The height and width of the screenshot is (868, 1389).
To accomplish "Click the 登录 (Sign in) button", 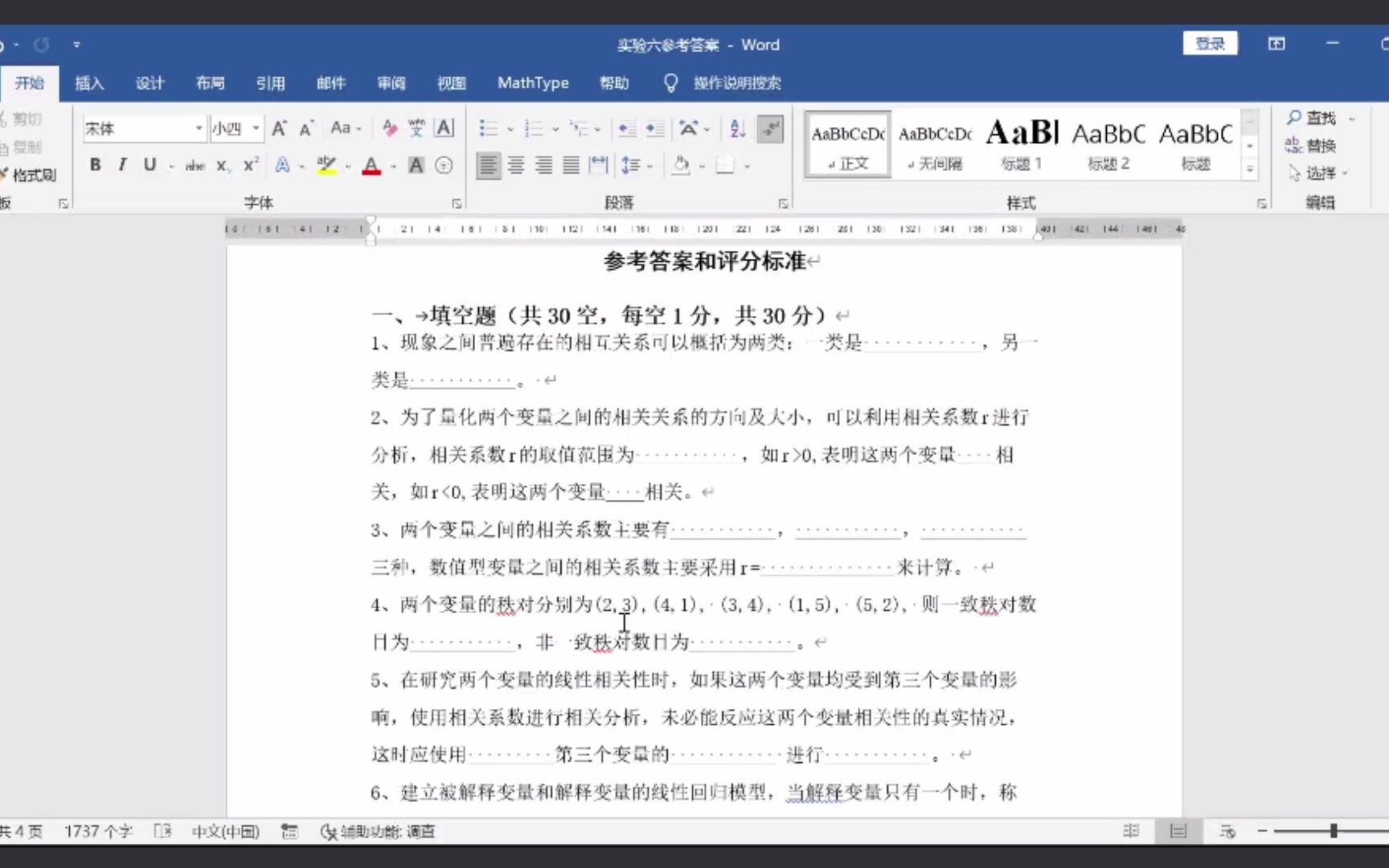I will [x=1210, y=43].
